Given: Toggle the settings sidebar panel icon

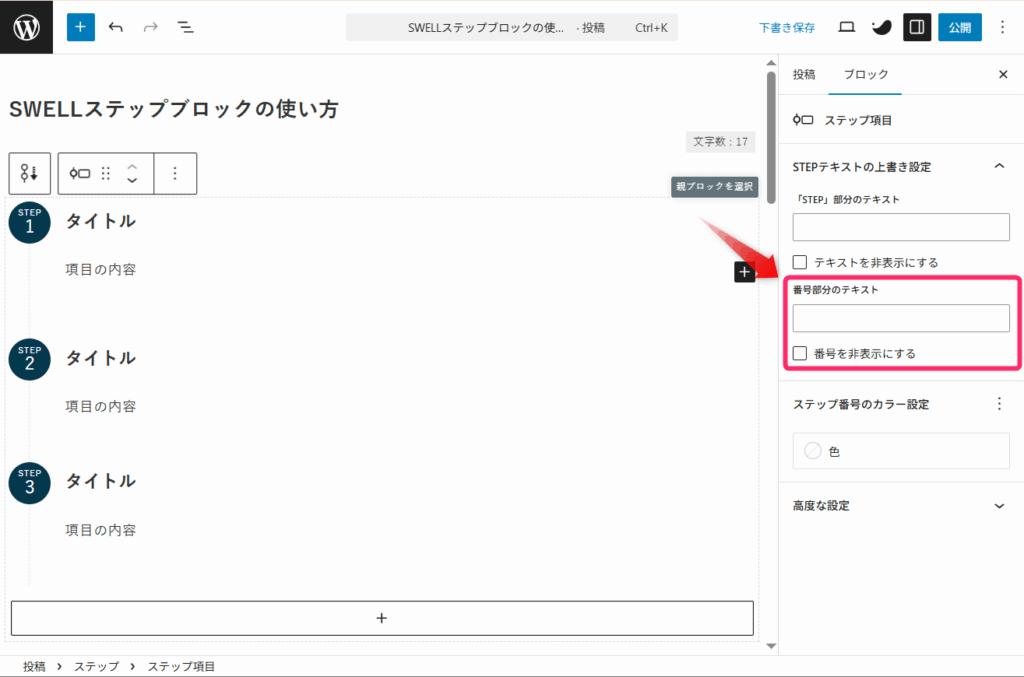Looking at the screenshot, I should [x=917, y=27].
